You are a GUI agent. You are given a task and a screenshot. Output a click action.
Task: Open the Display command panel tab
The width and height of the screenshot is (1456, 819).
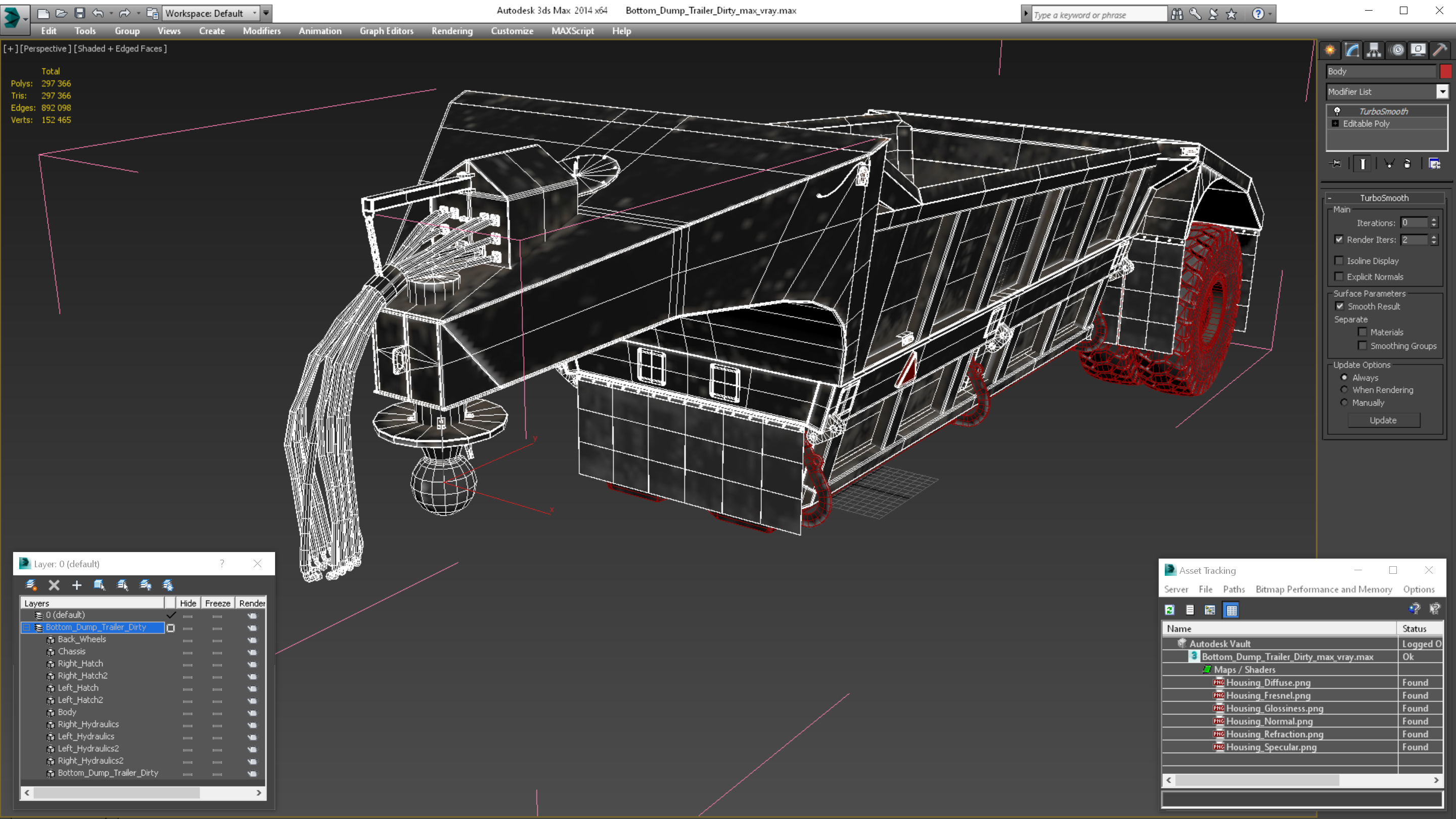(1418, 51)
